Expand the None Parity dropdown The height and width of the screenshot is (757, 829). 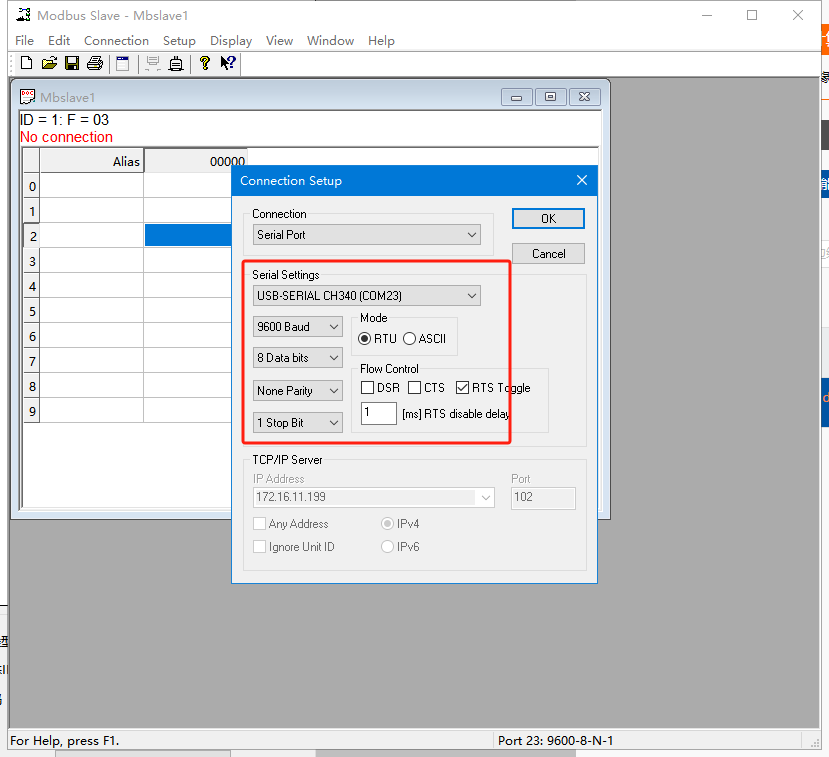click(298, 391)
